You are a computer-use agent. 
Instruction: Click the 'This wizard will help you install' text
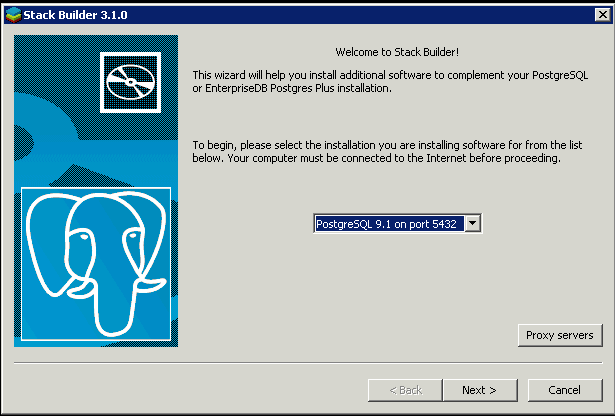[390, 82]
